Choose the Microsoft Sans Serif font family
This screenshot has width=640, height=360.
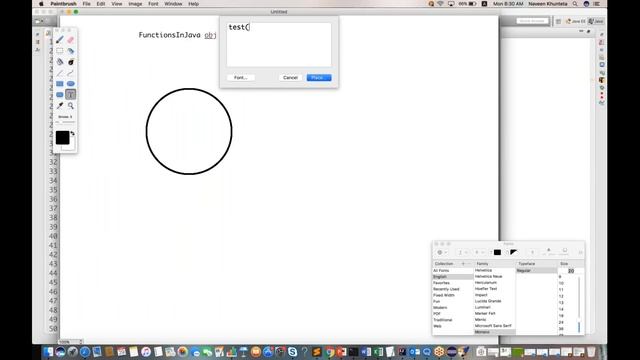[x=494, y=326]
